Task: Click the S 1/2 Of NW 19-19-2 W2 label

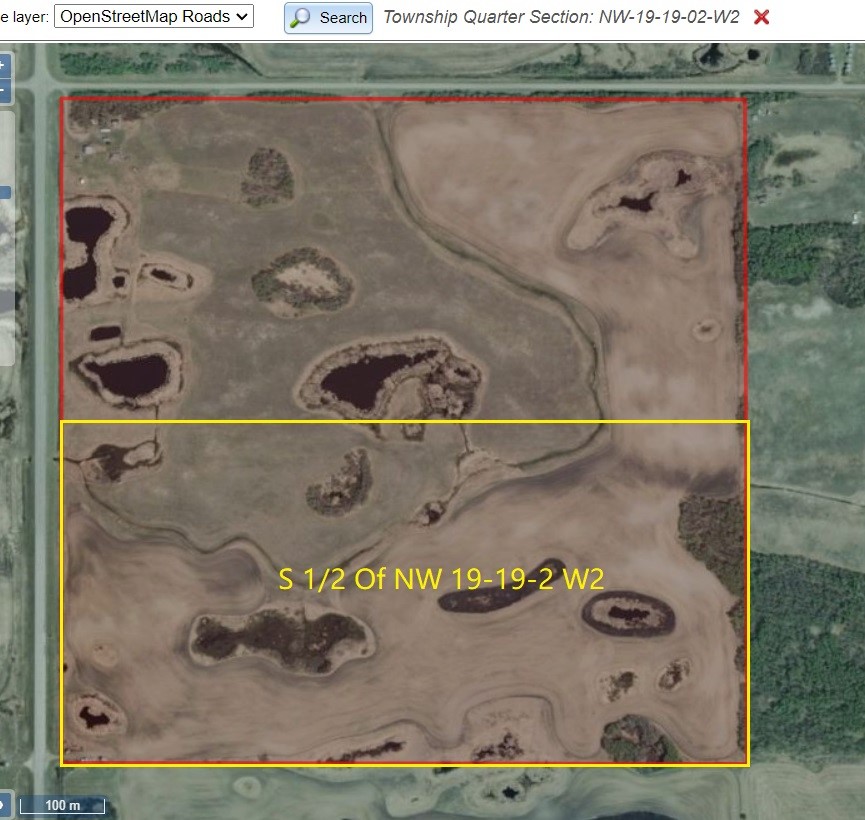Action: (x=441, y=579)
